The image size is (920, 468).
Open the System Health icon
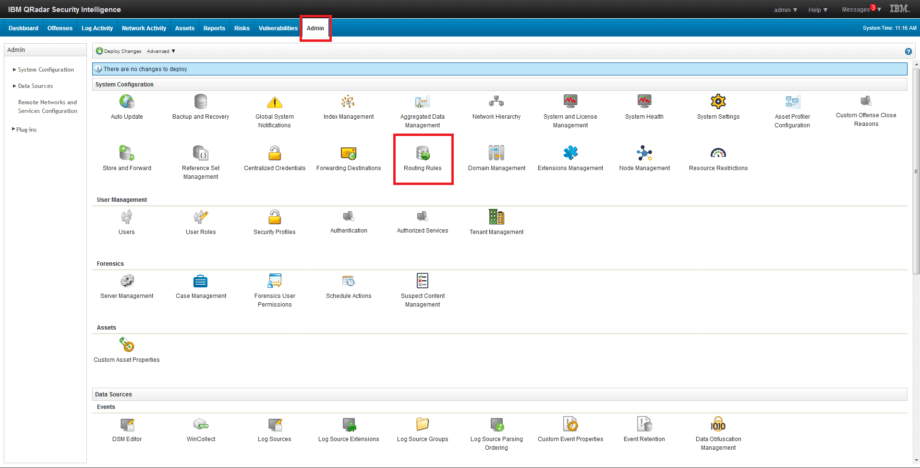click(x=644, y=101)
